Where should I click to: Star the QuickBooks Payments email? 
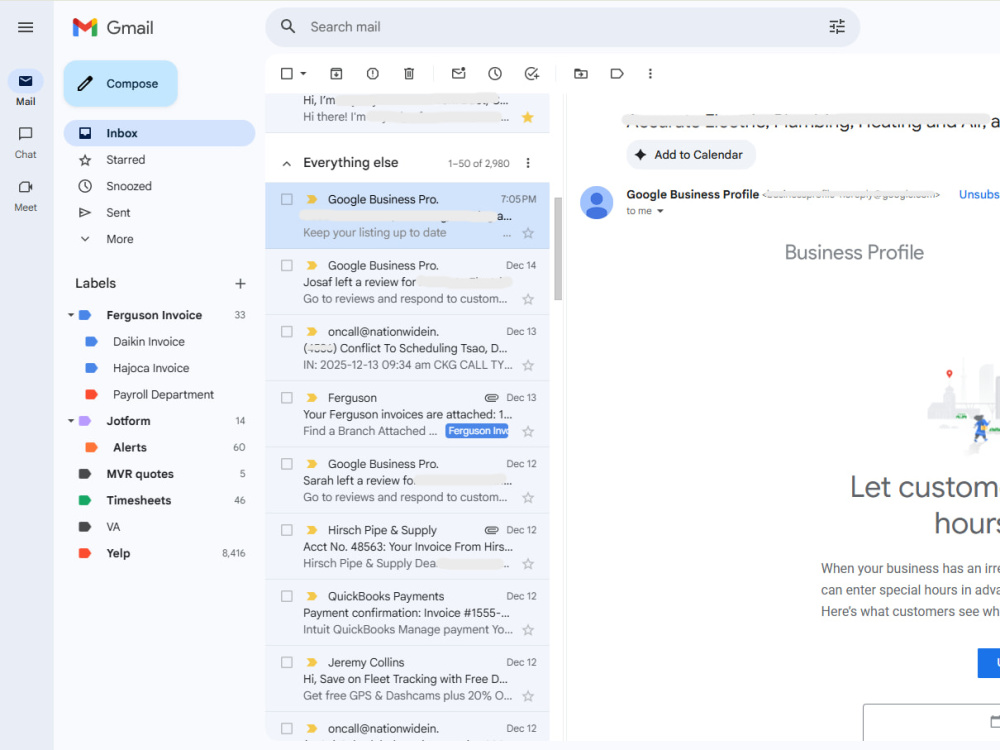(x=528, y=630)
